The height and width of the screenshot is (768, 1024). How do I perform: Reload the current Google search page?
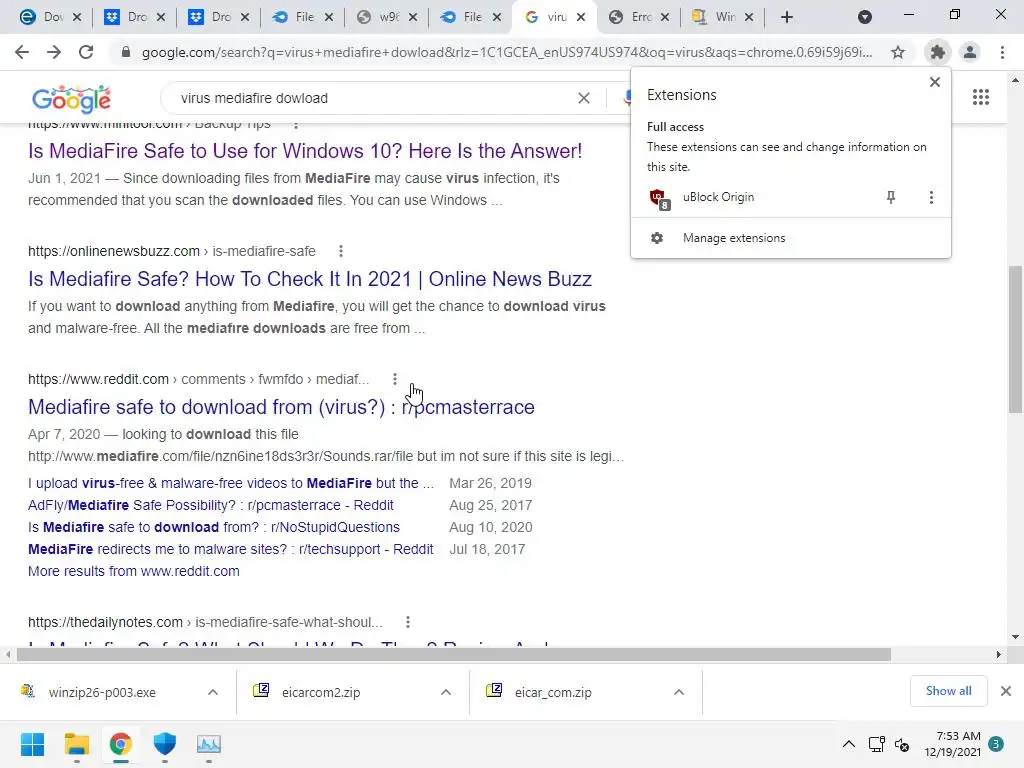tap(86, 52)
